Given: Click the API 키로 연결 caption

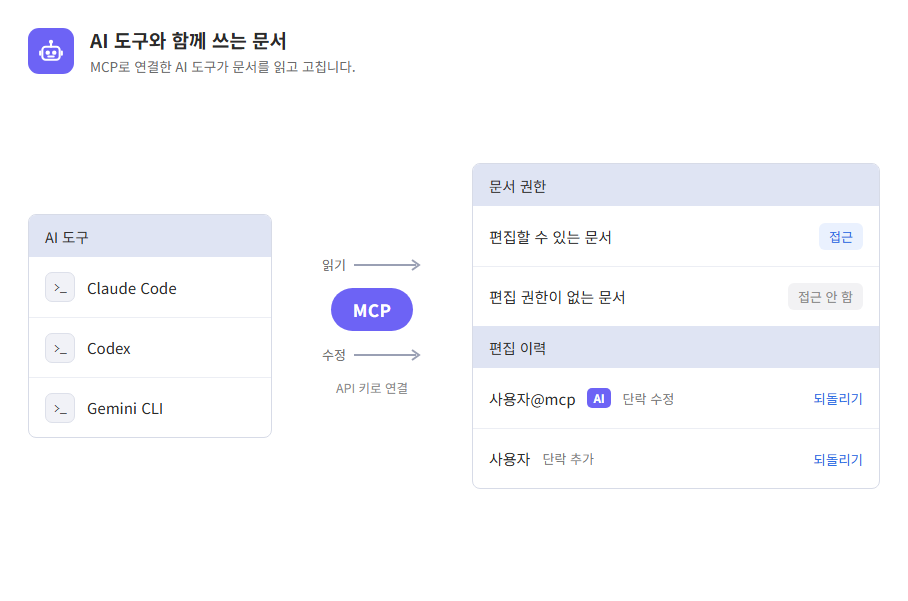Looking at the screenshot, I should pos(372,388).
